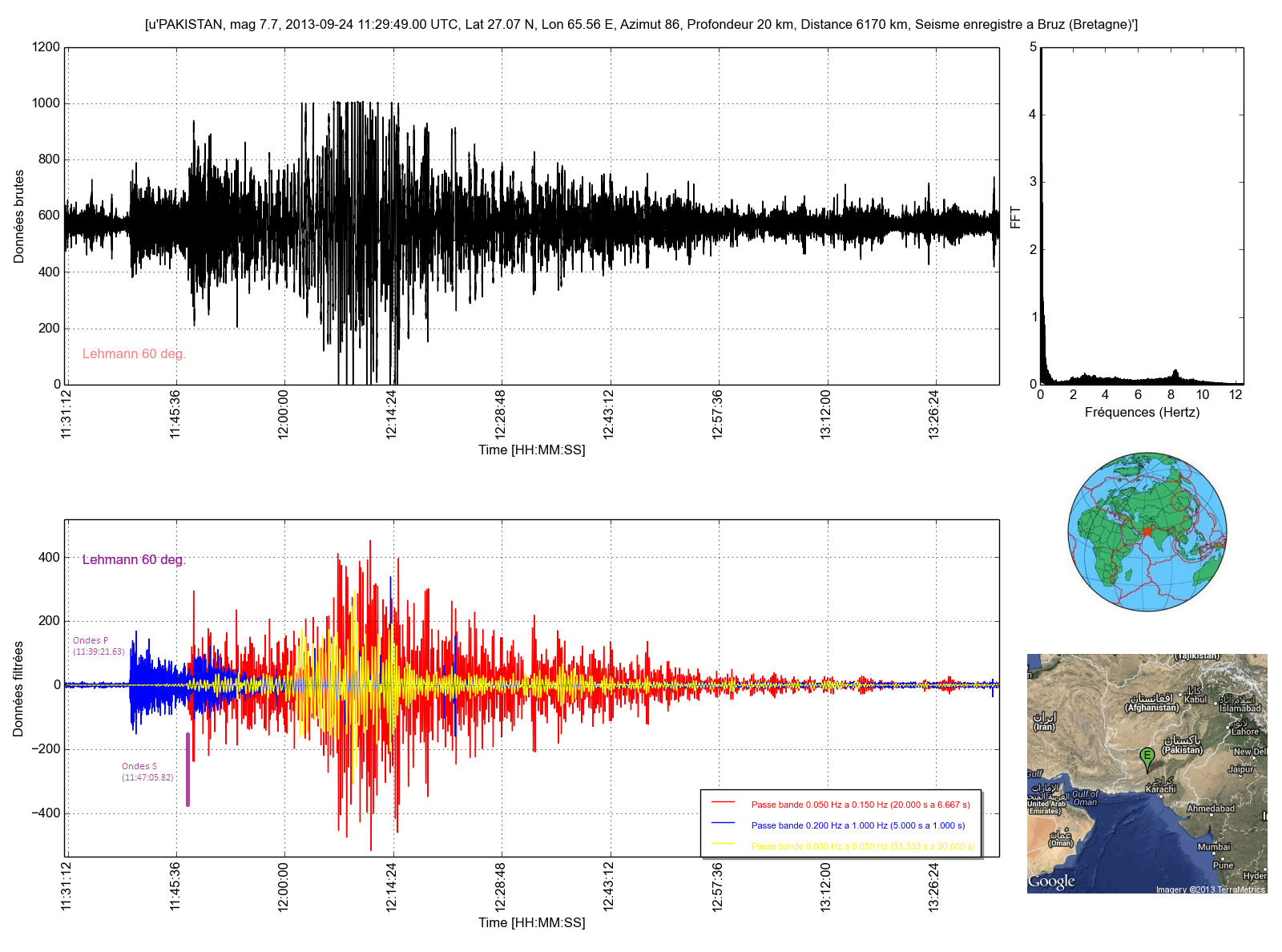The image size is (1282, 952).
Task: Click the Imagery ©2013 TerraMetrics attribution
Action: (1210, 889)
